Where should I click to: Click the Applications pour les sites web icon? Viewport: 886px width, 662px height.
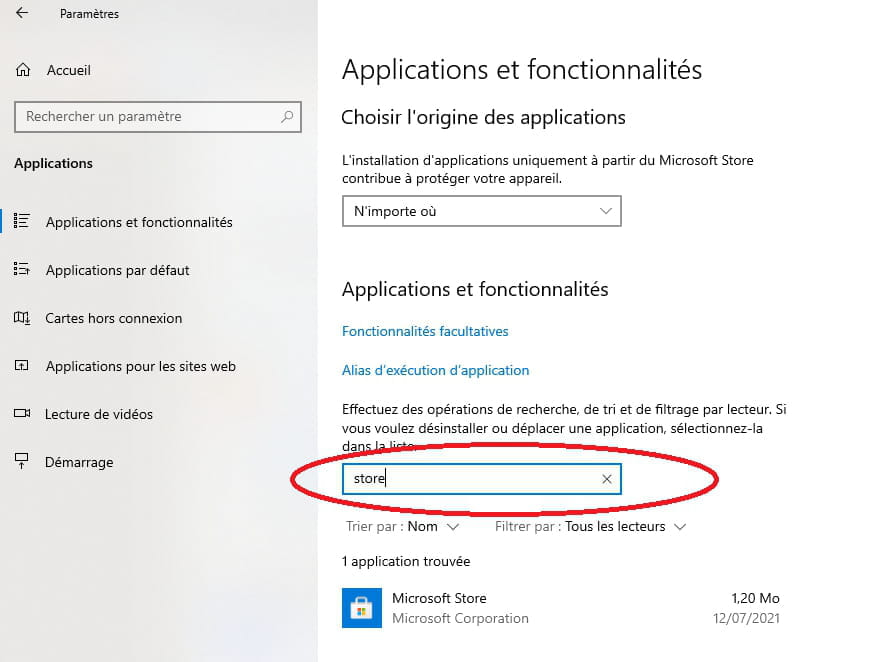coord(21,365)
